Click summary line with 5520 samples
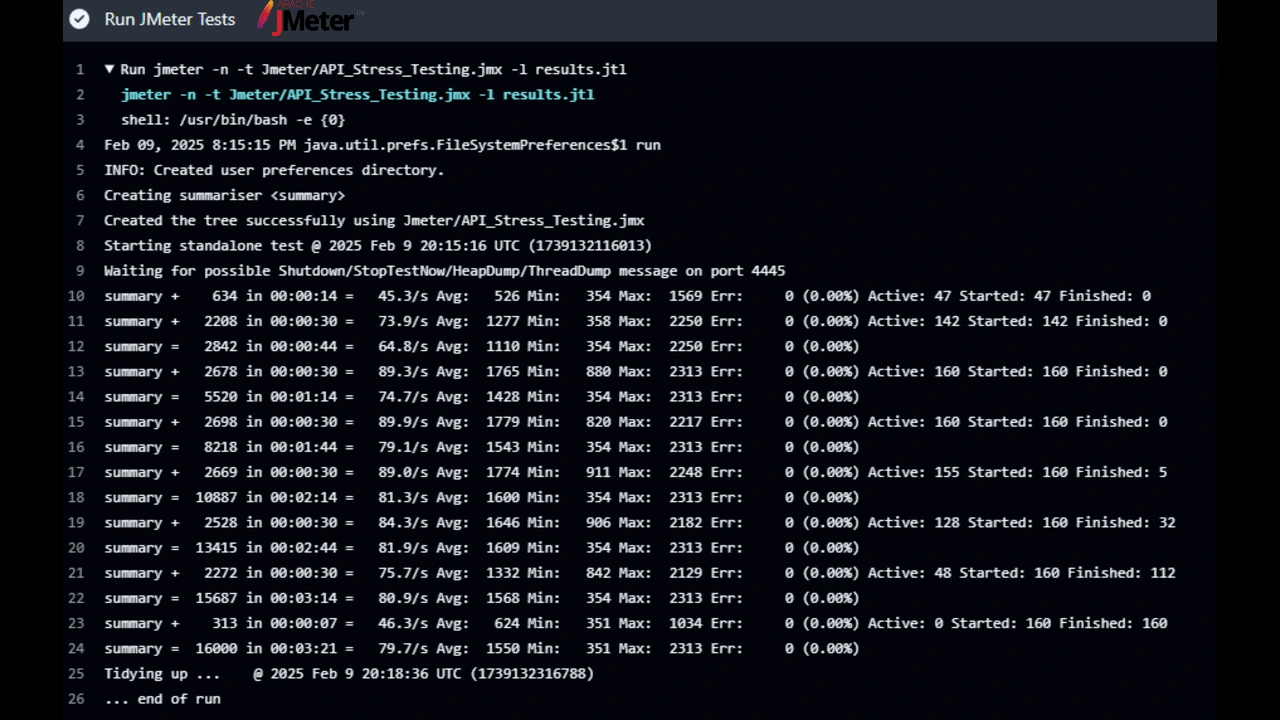 [482, 397]
